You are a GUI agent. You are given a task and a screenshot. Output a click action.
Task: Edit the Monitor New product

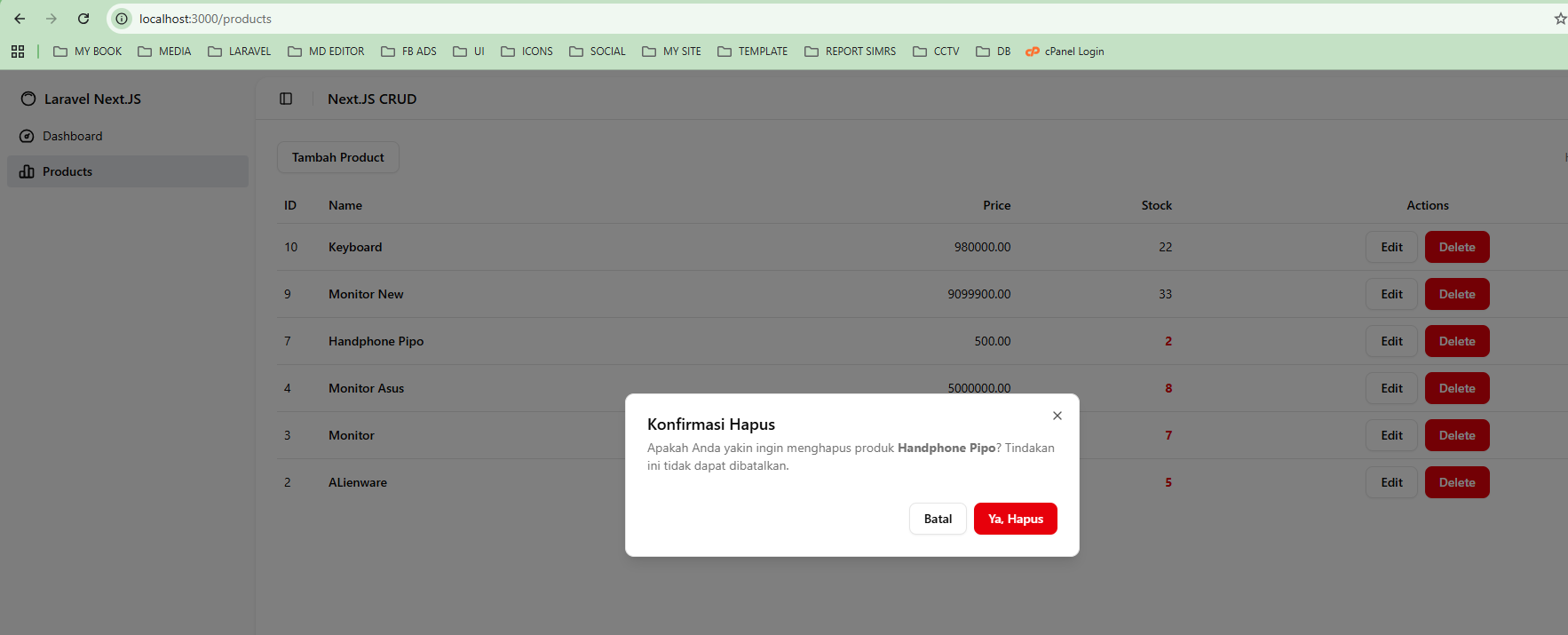tap(1391, 294)
